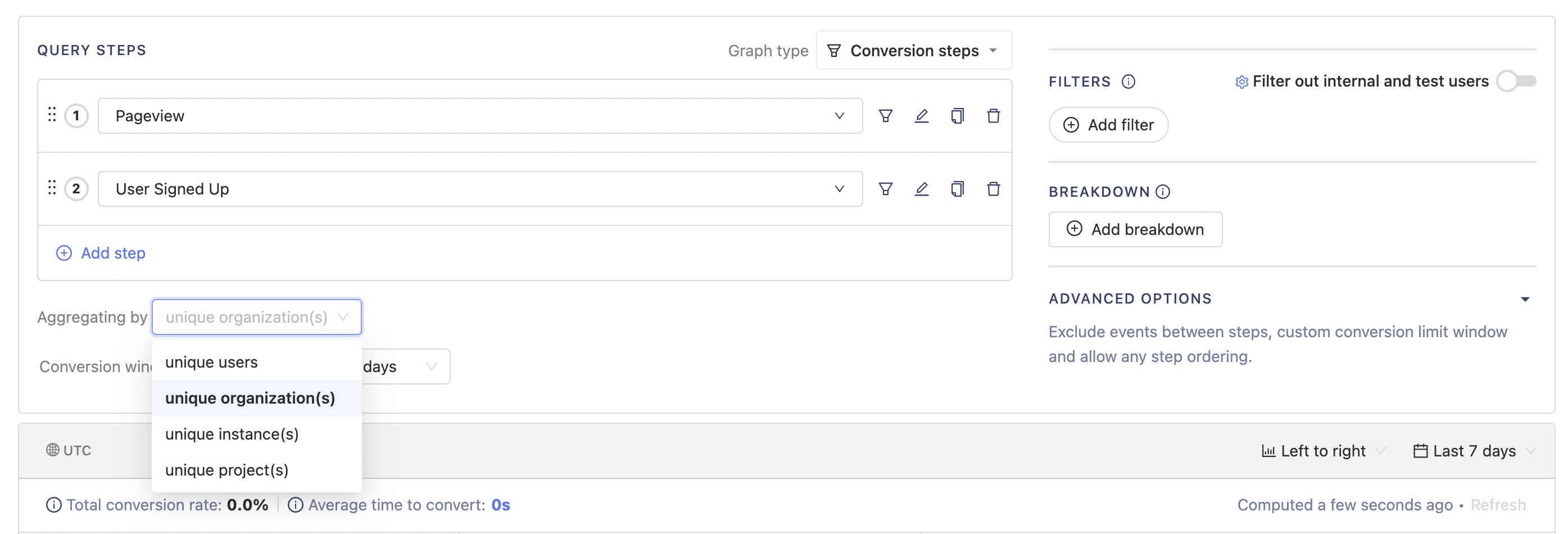The image size is (1568, 534).
Task: Expand the Pageview event selector
Action: [840, 115]
